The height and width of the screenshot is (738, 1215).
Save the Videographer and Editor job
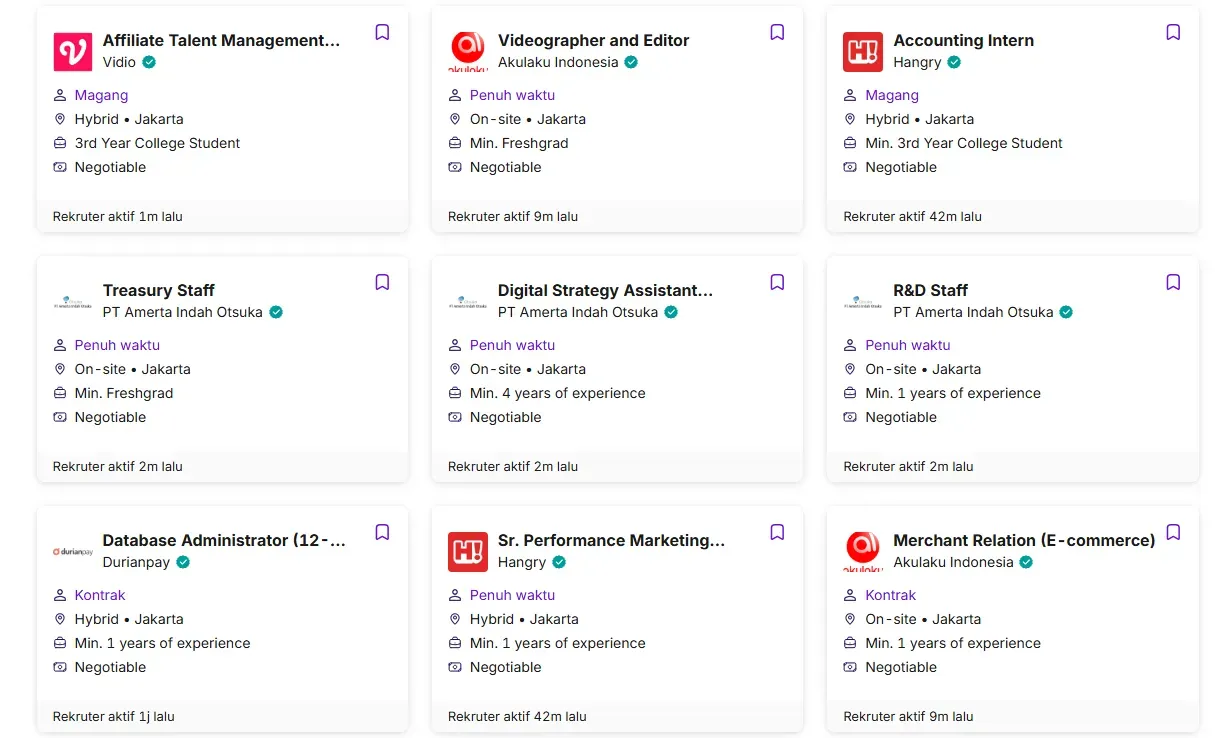point(777,33)
